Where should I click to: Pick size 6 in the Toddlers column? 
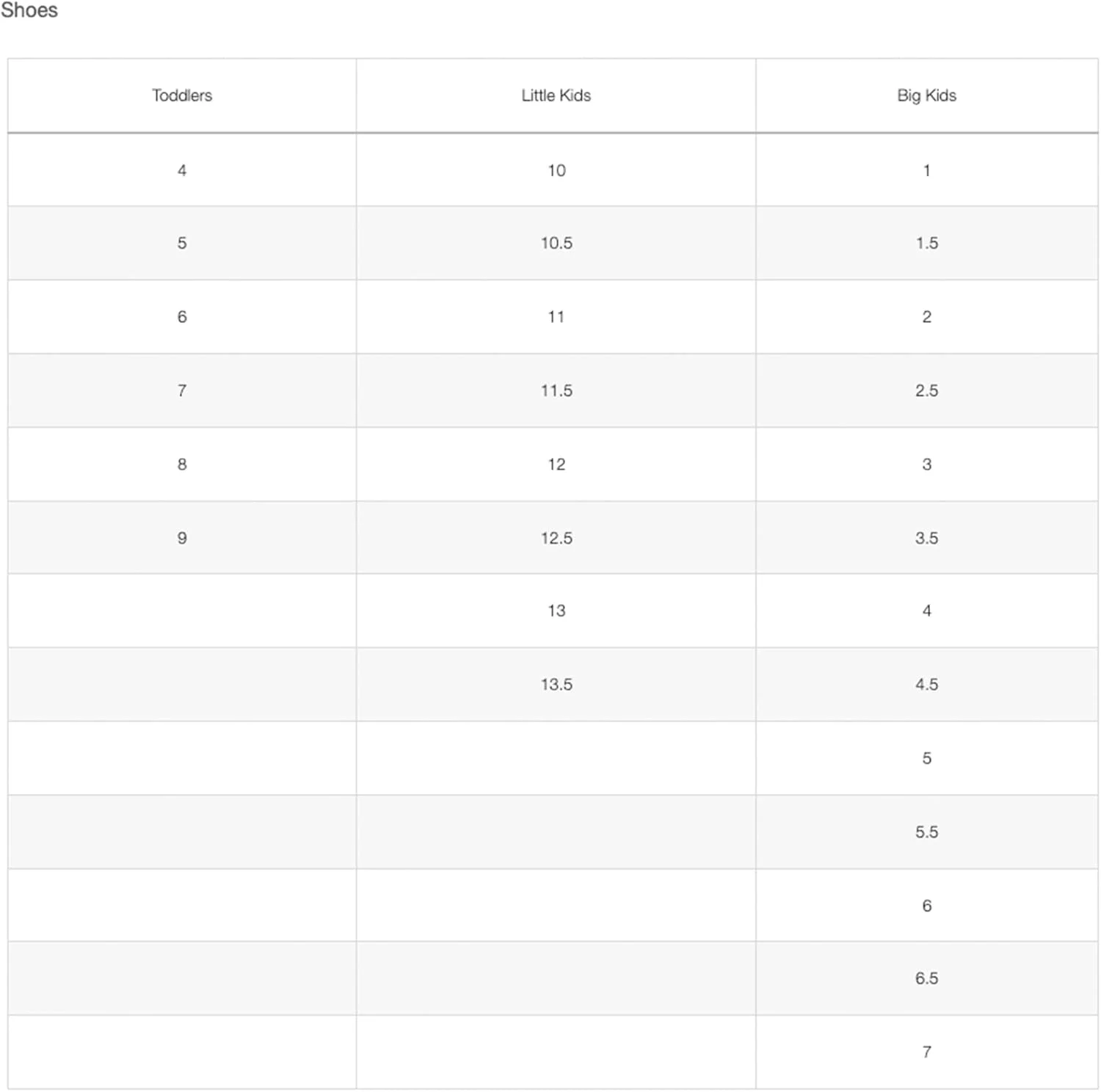[182, 317]
